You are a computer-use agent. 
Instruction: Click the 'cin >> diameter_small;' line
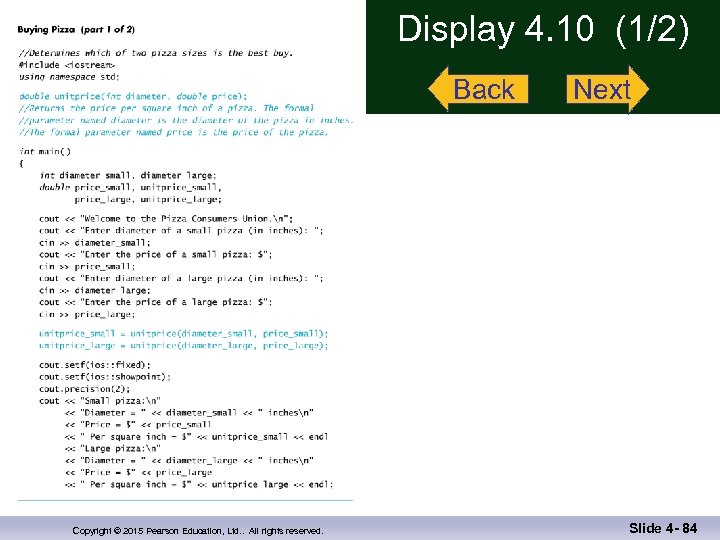[x=95, y=242]
